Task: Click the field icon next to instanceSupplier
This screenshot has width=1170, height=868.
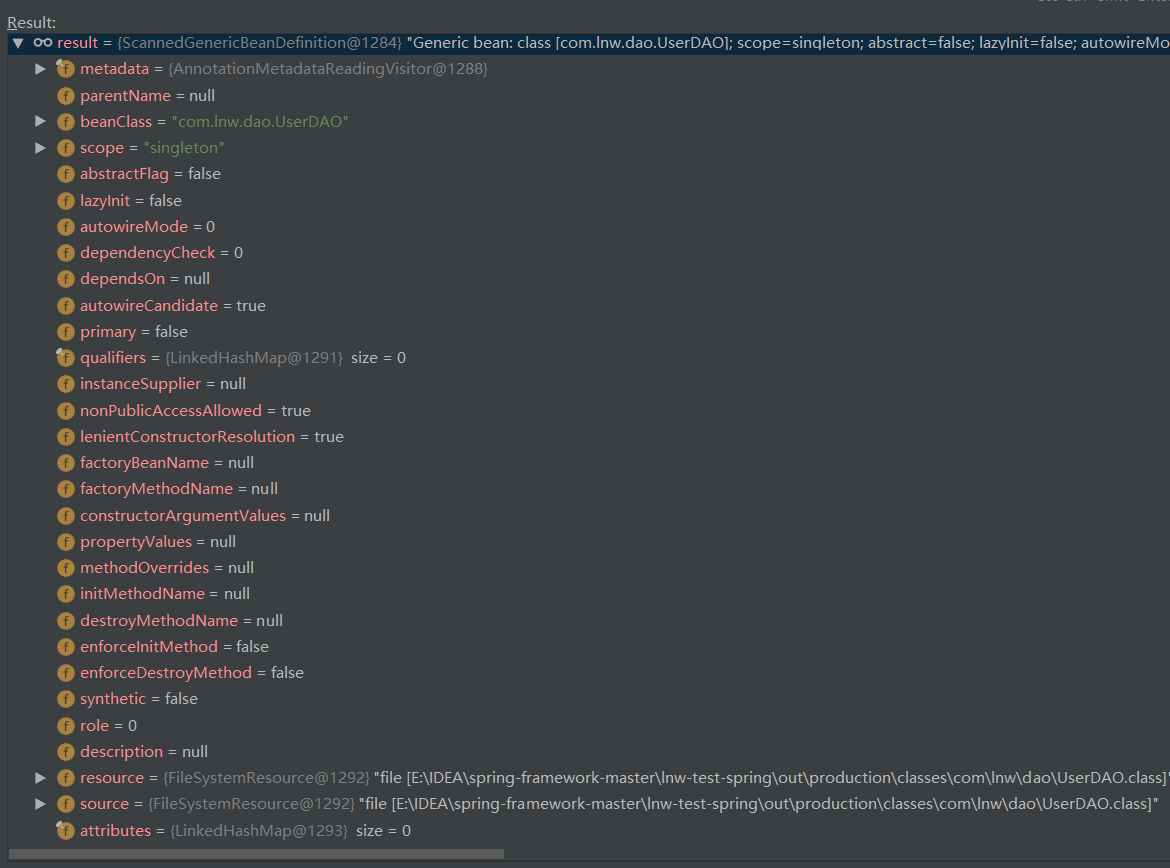Action: [x=66, y=384]
